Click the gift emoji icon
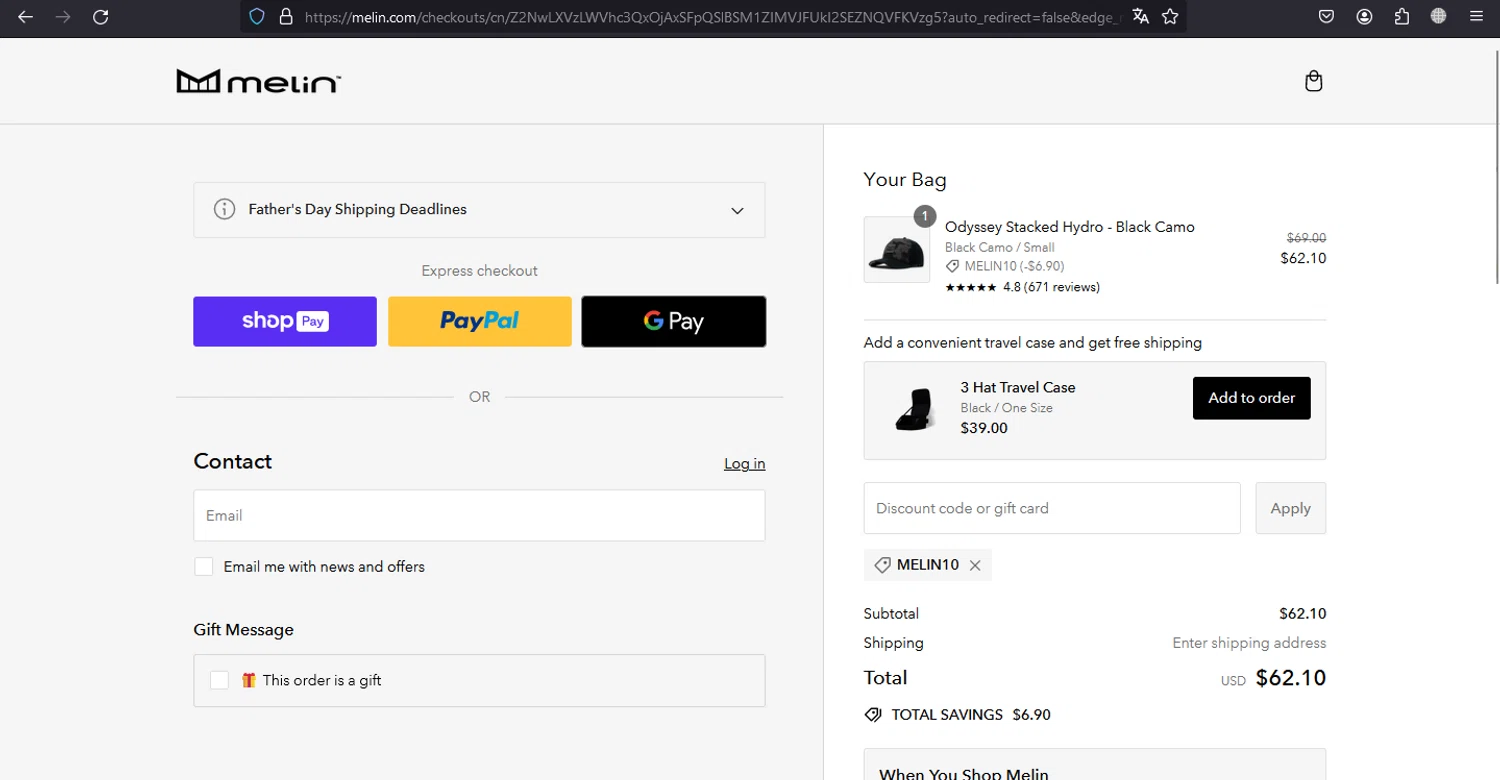 click(249, 680)
